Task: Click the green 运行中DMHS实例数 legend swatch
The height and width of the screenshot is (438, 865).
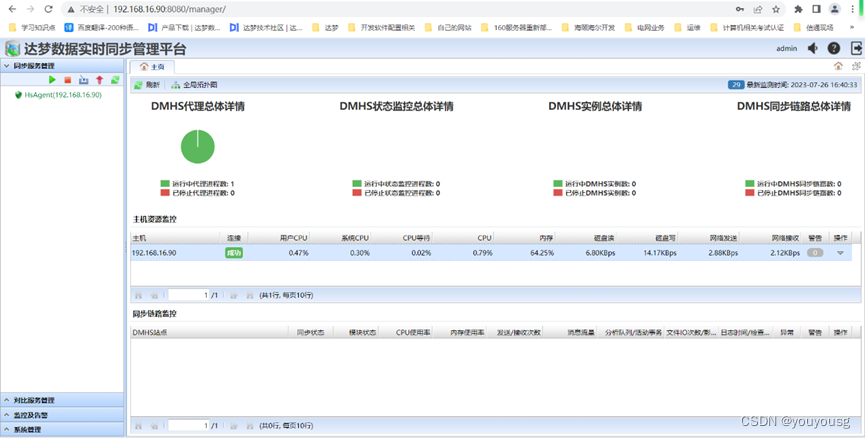Action: (558, 184)
